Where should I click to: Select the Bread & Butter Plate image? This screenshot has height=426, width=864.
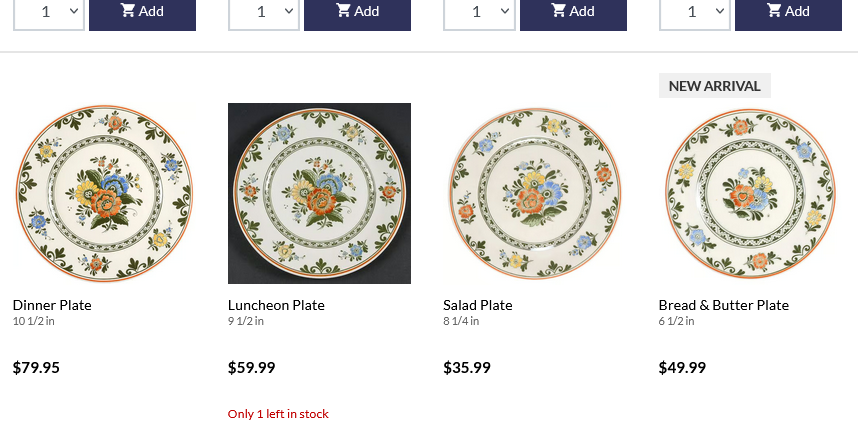(x=750, y=193)
